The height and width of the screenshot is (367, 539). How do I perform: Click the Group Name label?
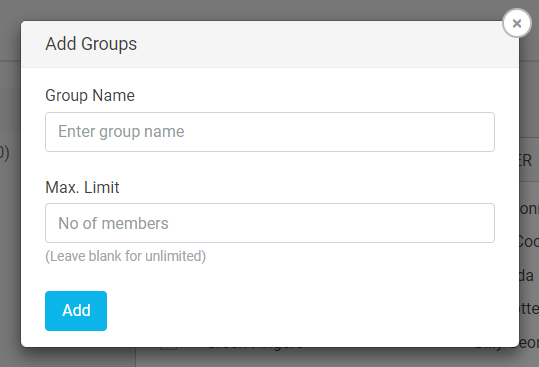90,96
